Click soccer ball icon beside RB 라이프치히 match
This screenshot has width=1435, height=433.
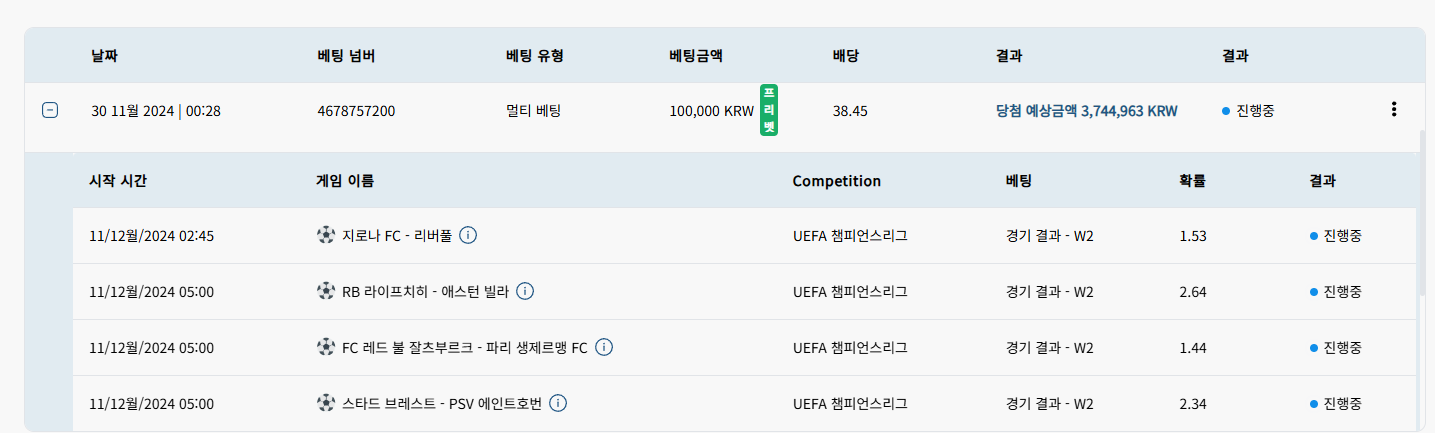tap(325, 292)
